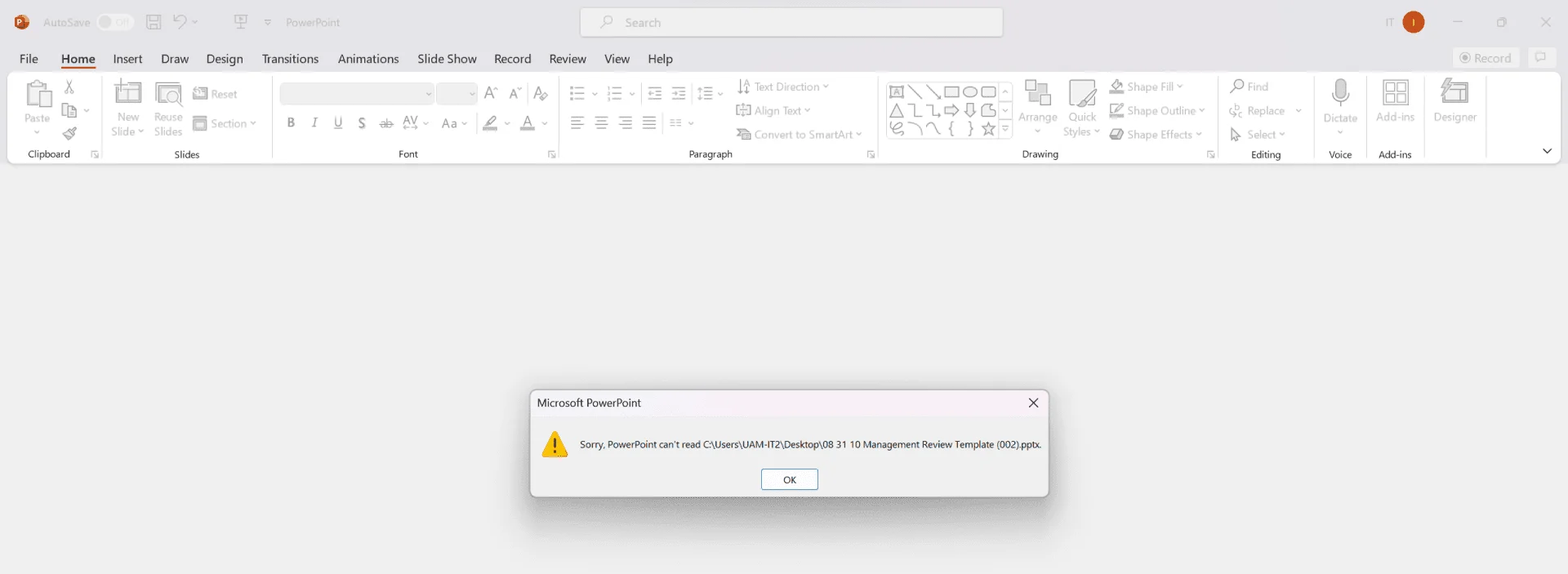1568x574 pixels.
Task: Click the Reset slide button
Action: [x=215, y=94]
